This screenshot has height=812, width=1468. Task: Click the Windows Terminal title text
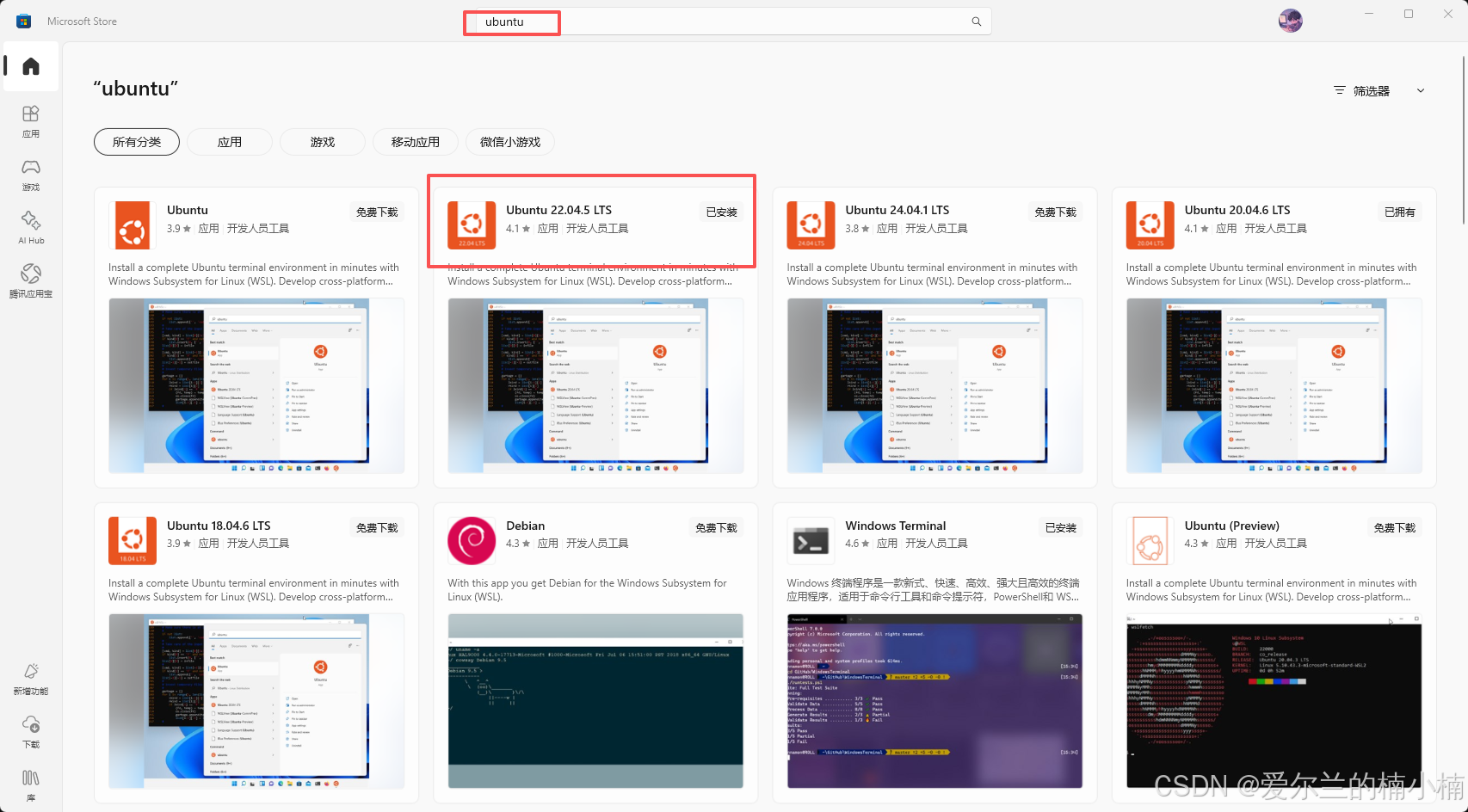(x=895, y=526)
